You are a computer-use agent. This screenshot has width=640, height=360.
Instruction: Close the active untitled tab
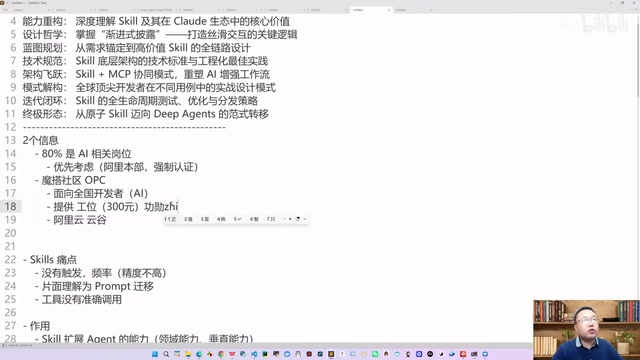pos(389,10)
